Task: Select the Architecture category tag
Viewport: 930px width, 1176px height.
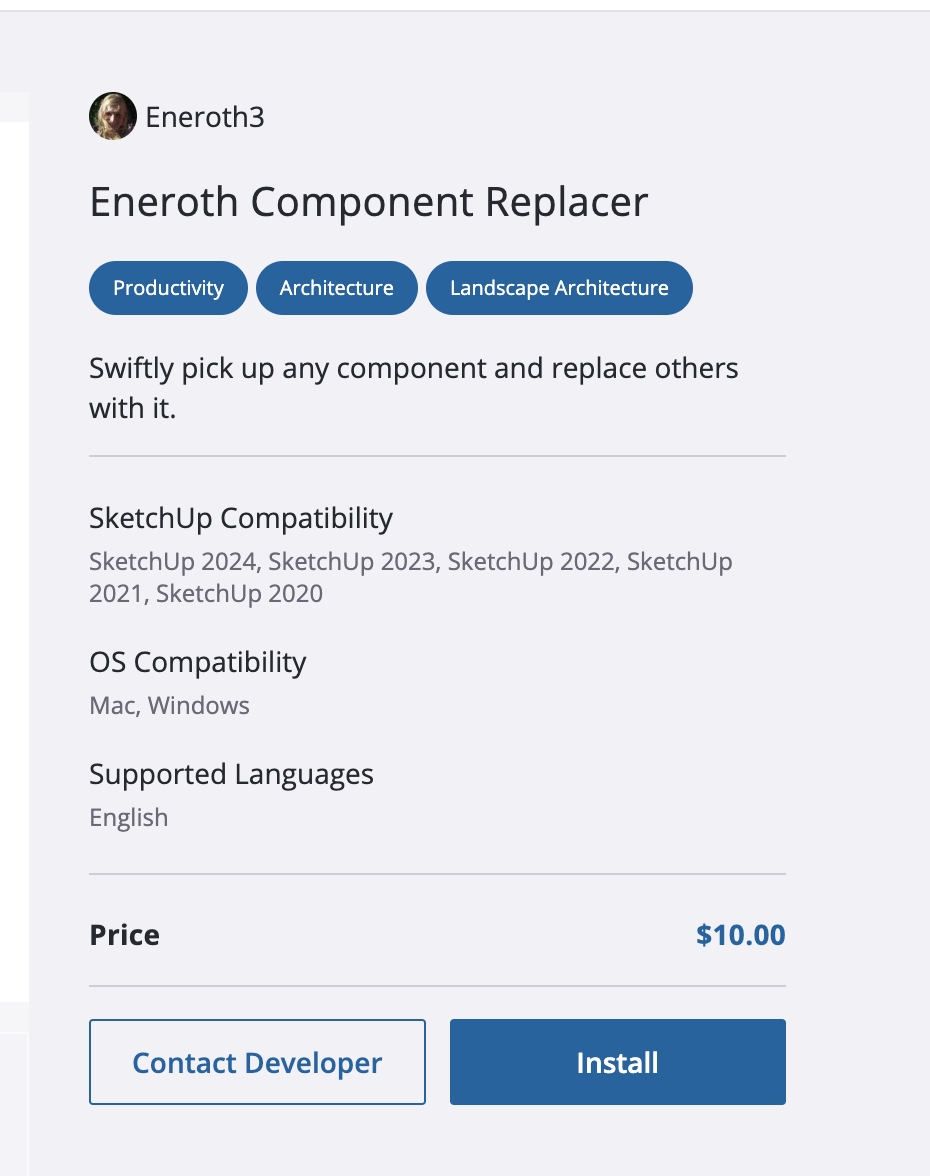Action: pos(336,287)
